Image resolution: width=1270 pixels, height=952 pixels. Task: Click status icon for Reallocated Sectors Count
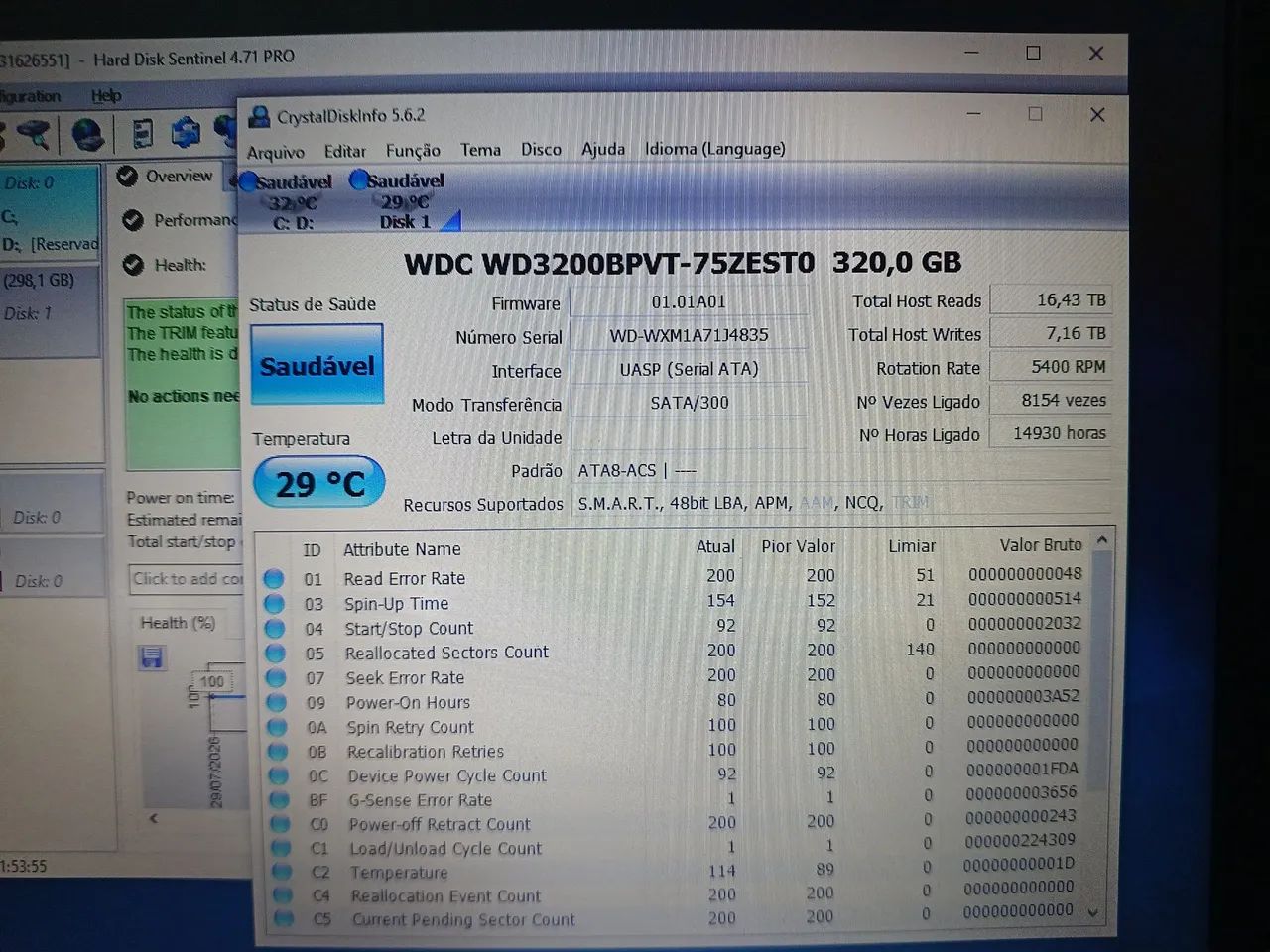click(x=276, y=654)
